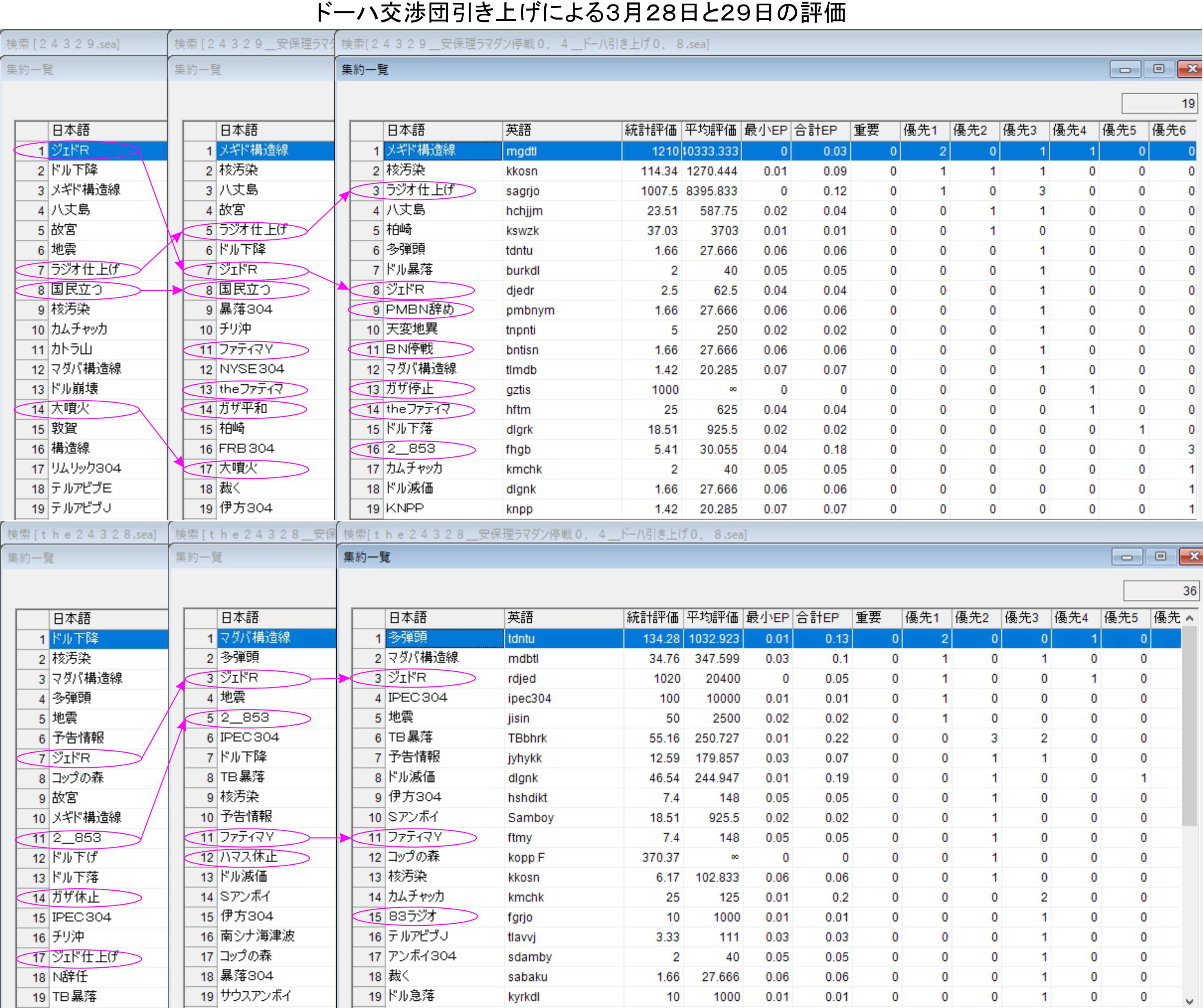Select the hftm cell
This screenshot has height=1008, width=1203.
pyautogui.click(x=562, y=410)
